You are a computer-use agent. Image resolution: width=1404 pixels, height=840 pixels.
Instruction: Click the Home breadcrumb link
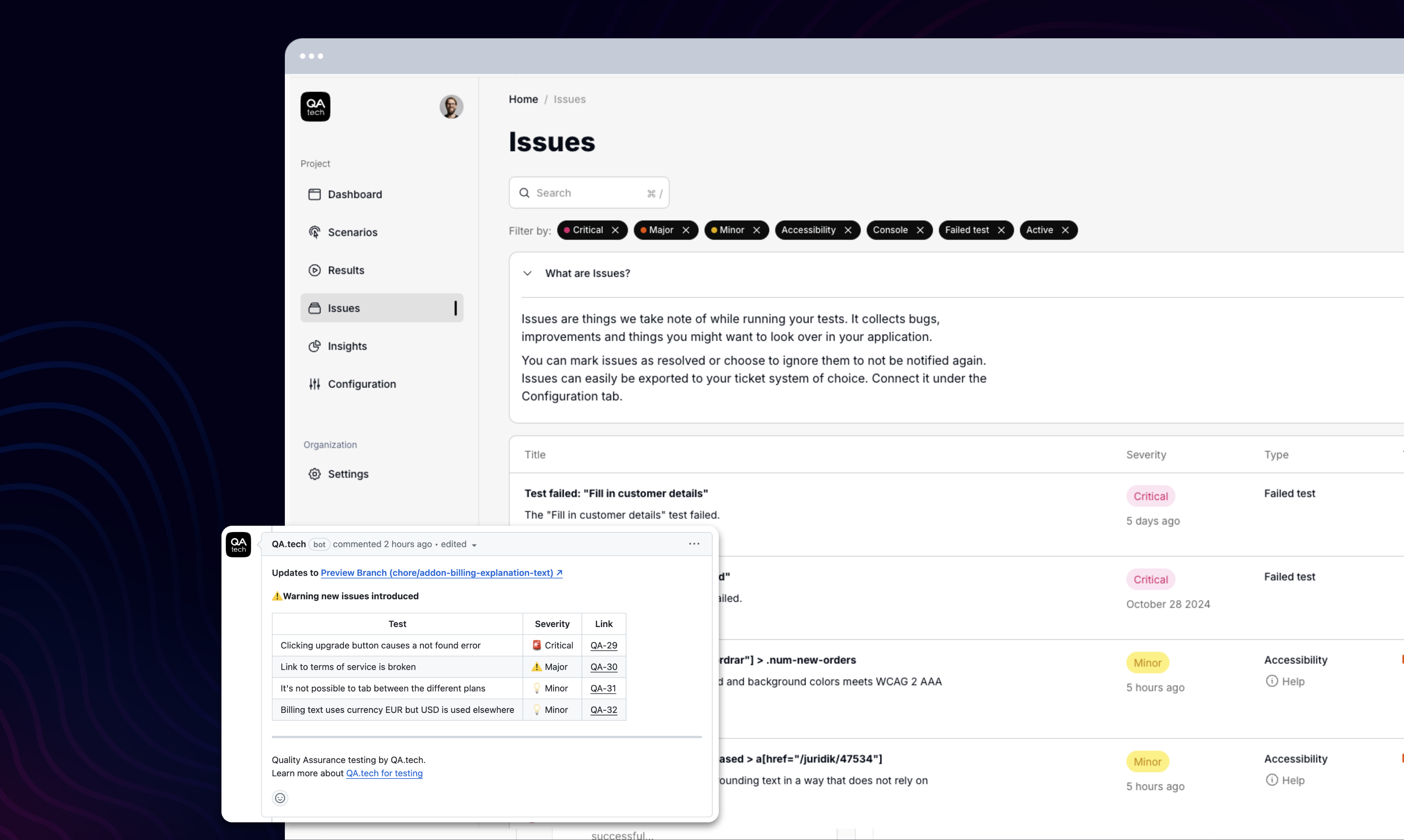coord(523,99)
